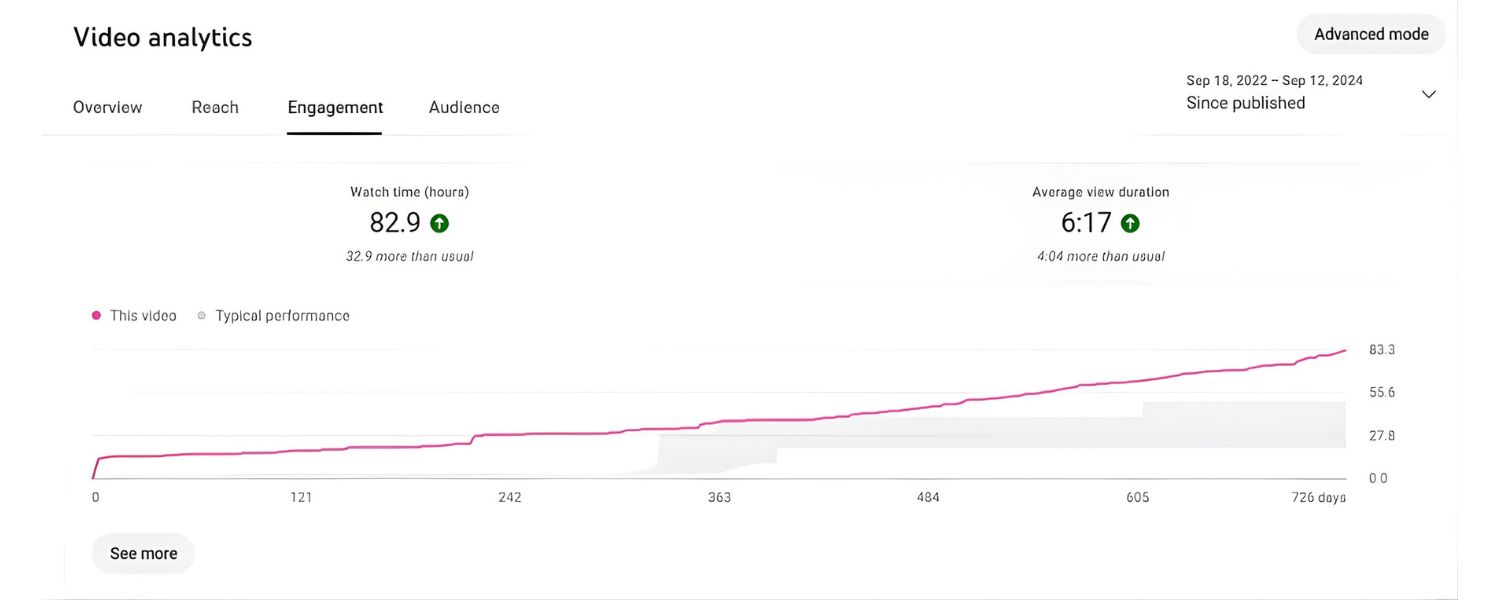The height and width of the screenshot is (600, 1500).
Task: Click the green increase arrow beside Average view duration
Action: click(1130, 222)
